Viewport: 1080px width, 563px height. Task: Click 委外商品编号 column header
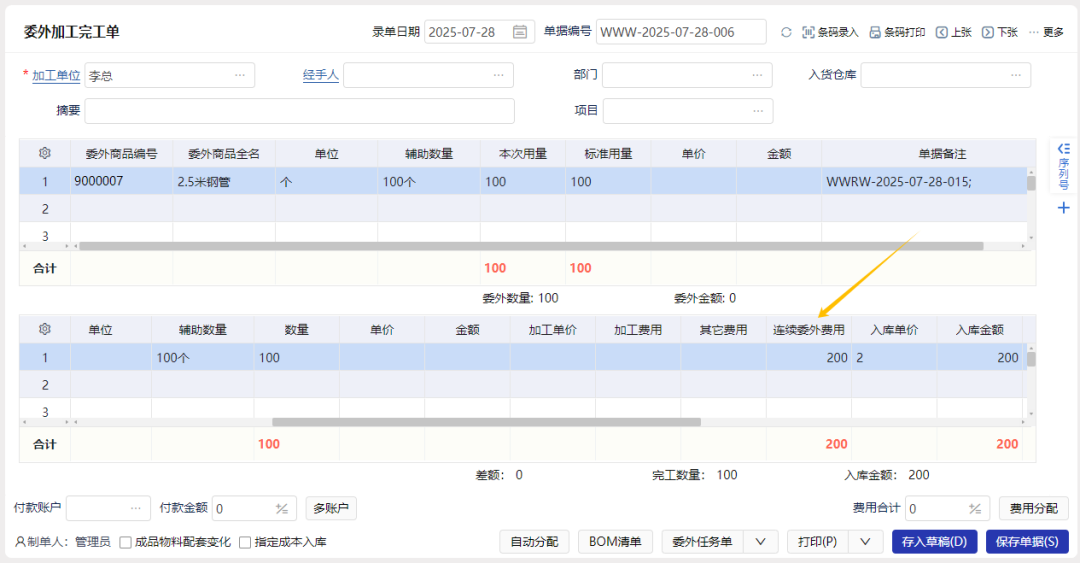(x=121, y=154)
